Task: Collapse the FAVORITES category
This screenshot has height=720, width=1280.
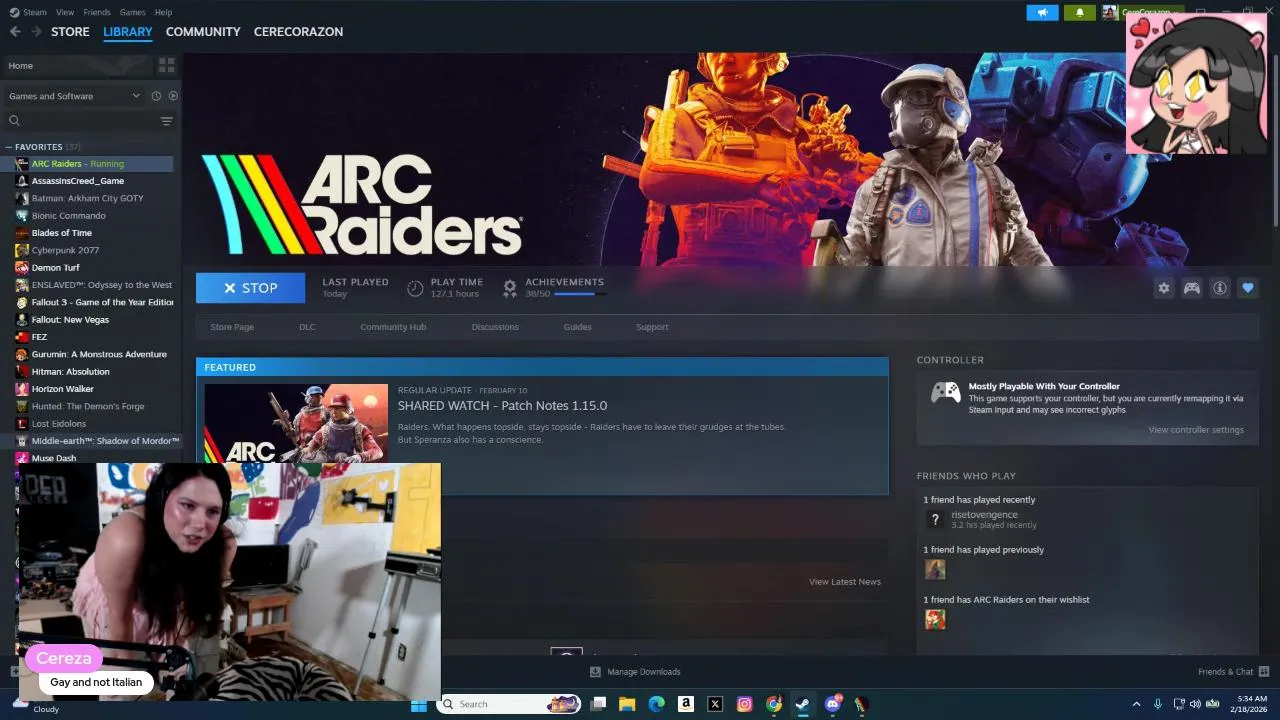Action: click(9, 147)
